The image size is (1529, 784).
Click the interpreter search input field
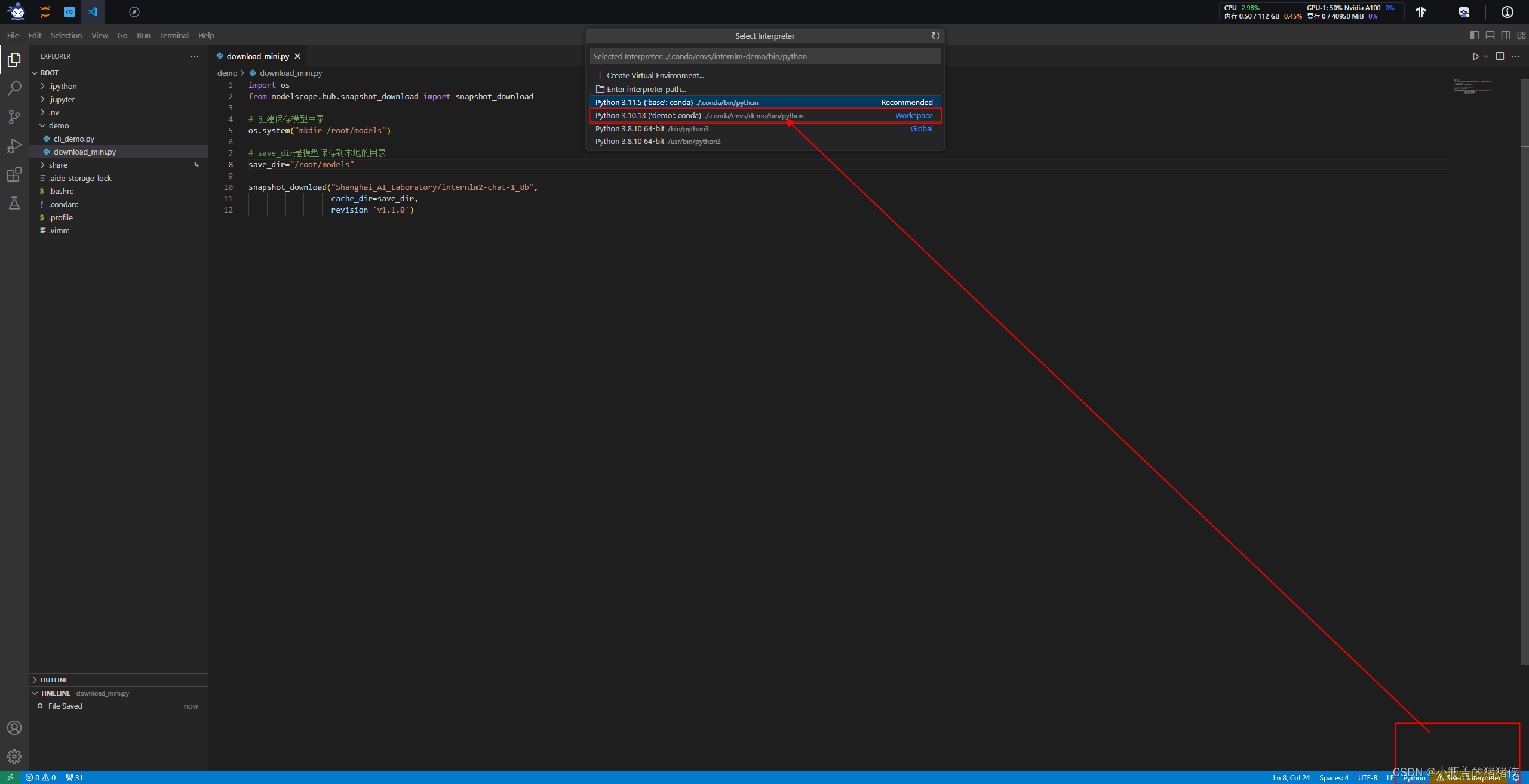(764, 56)
